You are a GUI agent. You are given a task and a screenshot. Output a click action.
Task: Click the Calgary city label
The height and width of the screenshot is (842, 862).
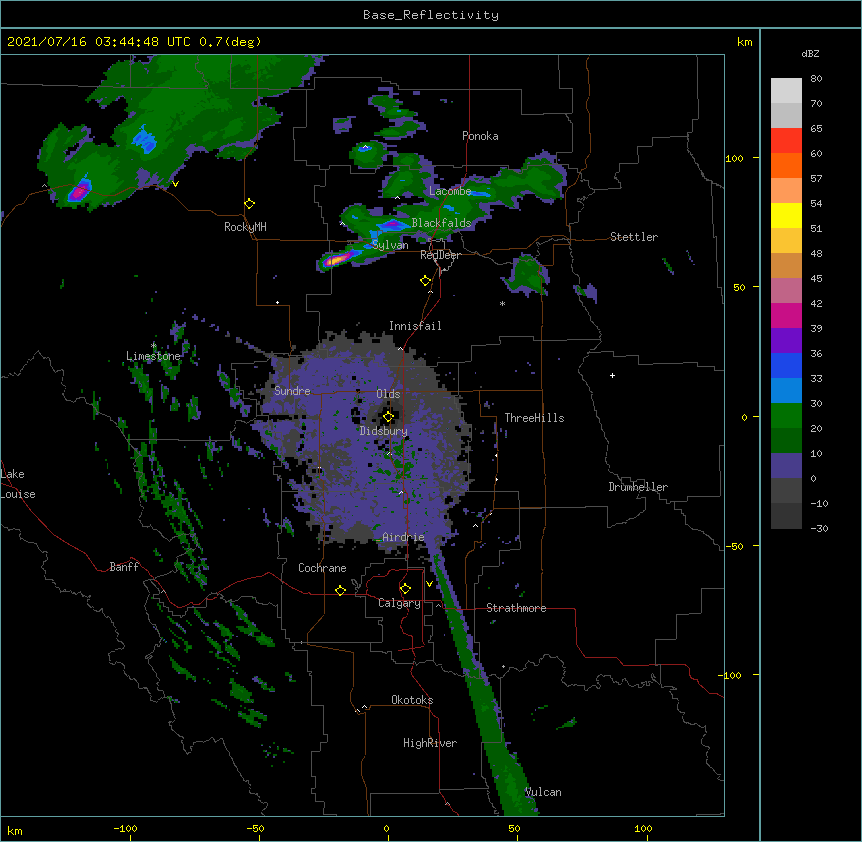click(x=399, y=603)
